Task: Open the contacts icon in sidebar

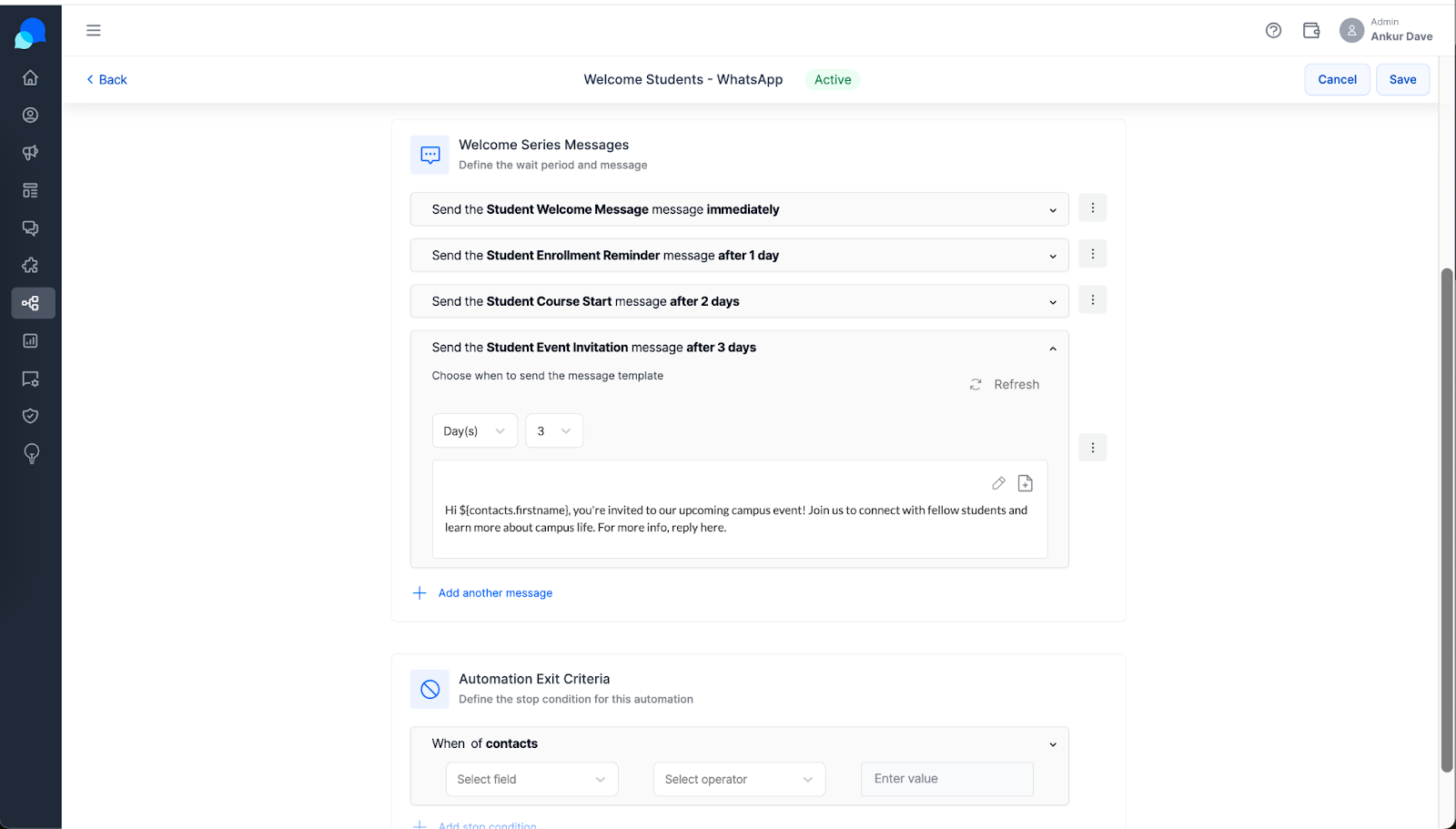Action: pyautogui.click(x=30, y=115)
